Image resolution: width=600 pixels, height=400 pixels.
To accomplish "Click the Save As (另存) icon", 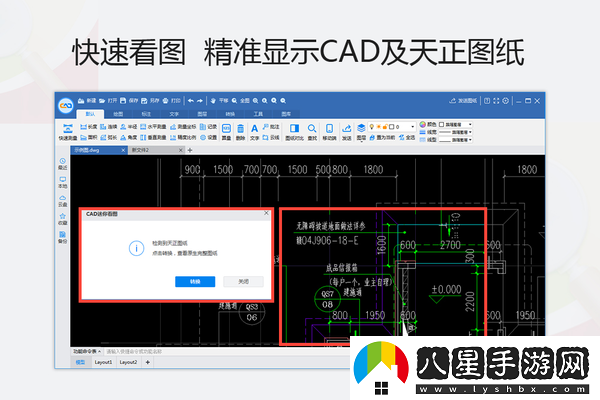I will 144,101.
